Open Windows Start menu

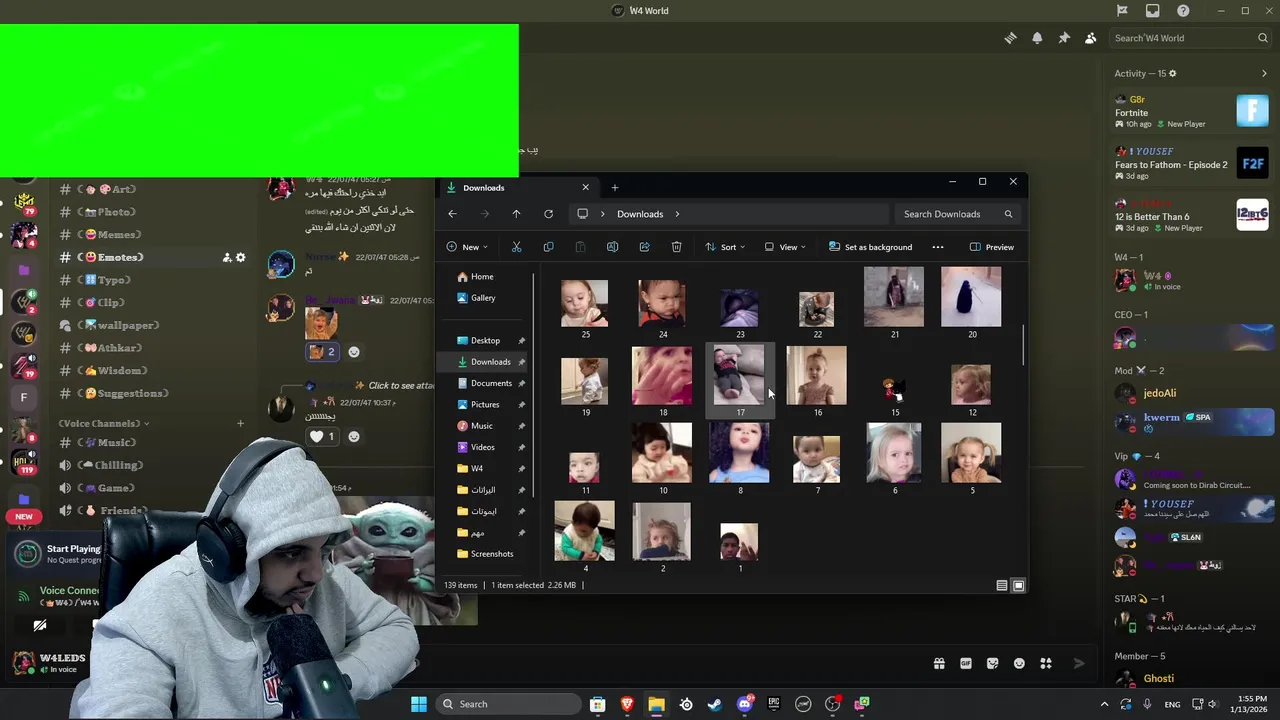[419, 704]
